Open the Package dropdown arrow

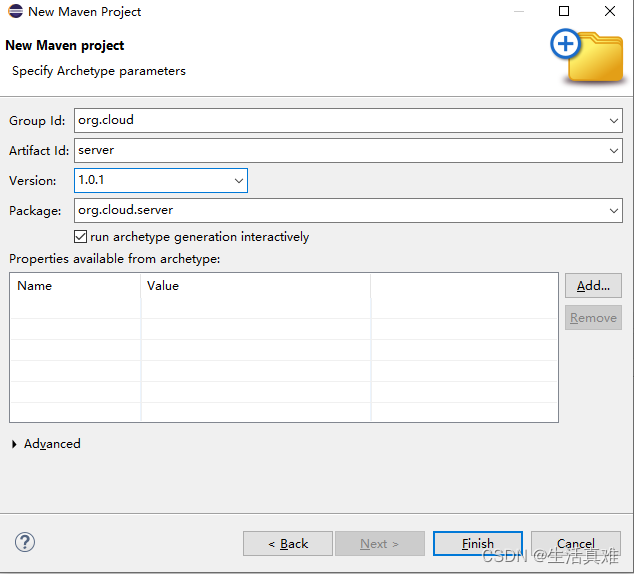613,211
